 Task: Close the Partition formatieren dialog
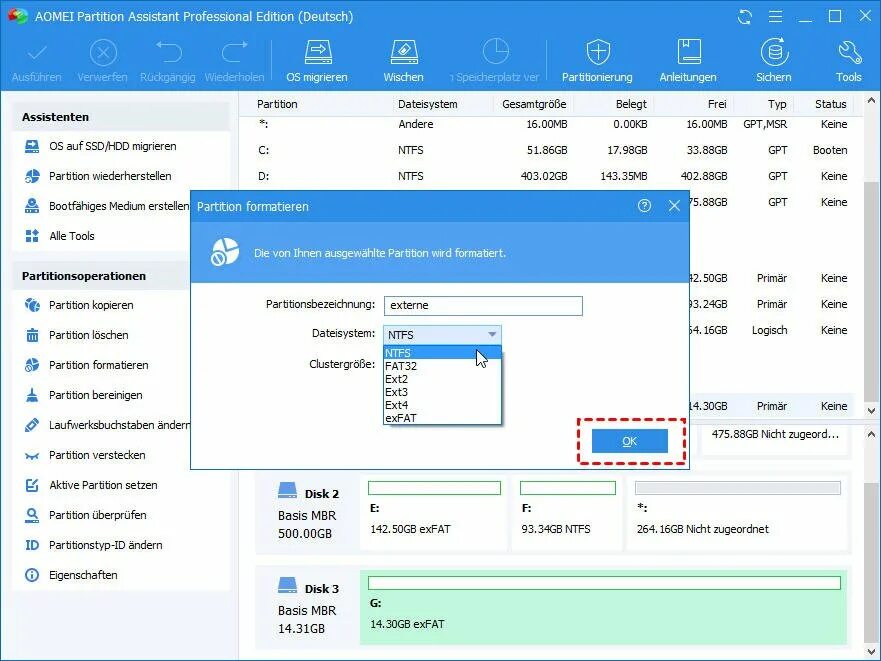674,206
